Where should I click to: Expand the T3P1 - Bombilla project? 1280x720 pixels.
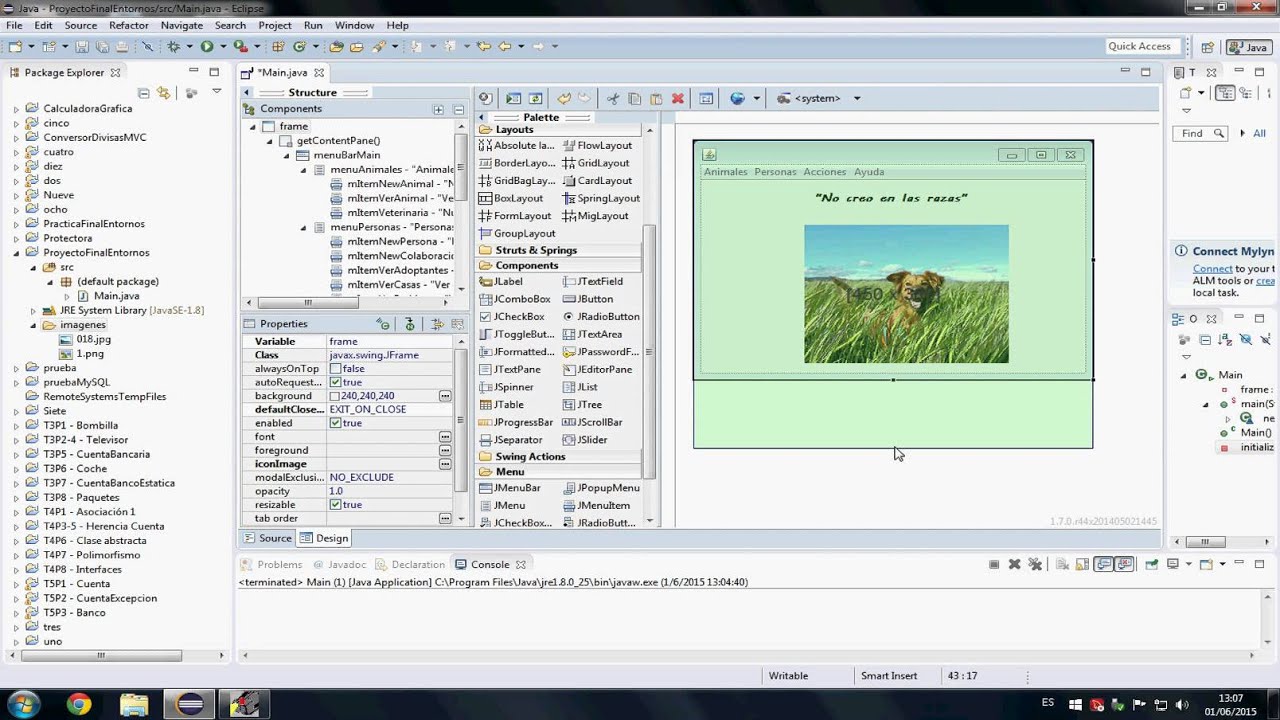coord(16,426)
